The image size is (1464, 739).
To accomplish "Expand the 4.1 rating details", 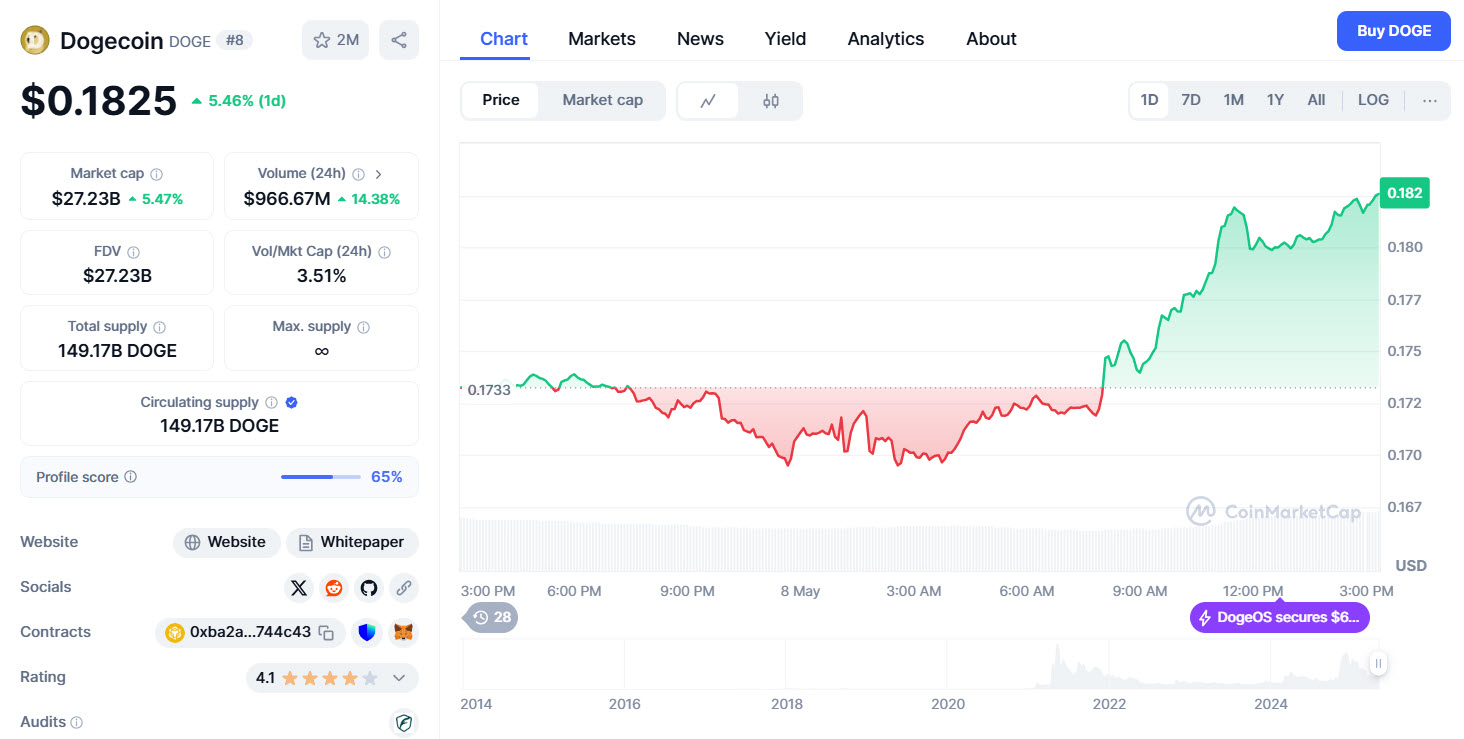I will coord(397,678).
